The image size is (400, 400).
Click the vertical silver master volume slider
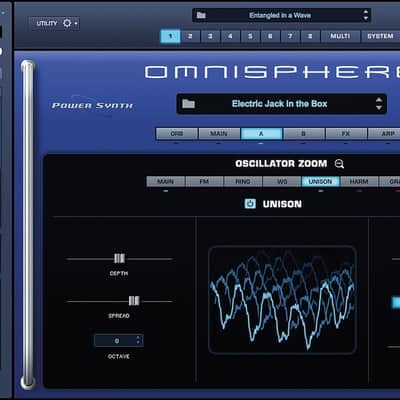28,224
